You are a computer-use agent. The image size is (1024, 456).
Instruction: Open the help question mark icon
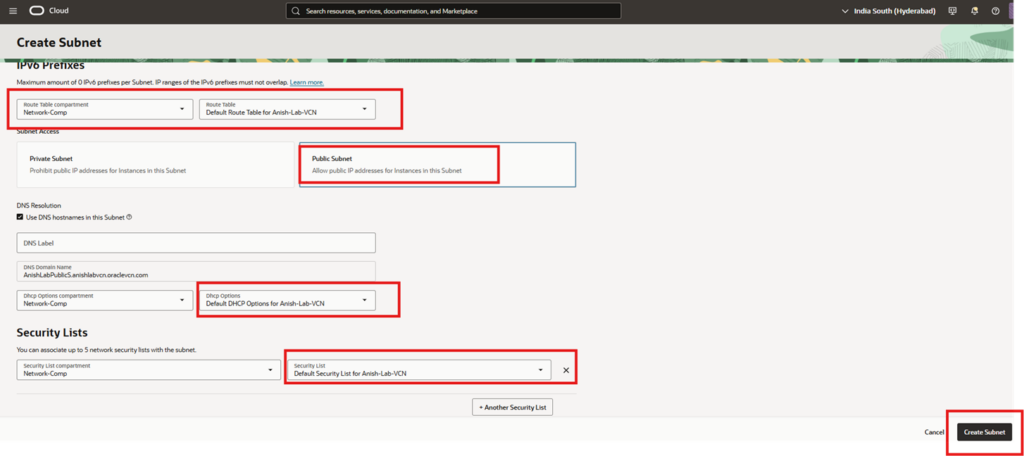tap(995, 11)
